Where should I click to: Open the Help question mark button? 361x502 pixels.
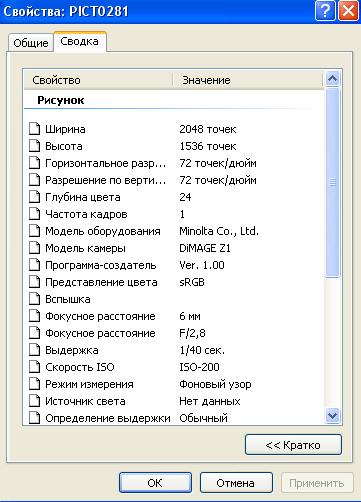click(325, 11)
